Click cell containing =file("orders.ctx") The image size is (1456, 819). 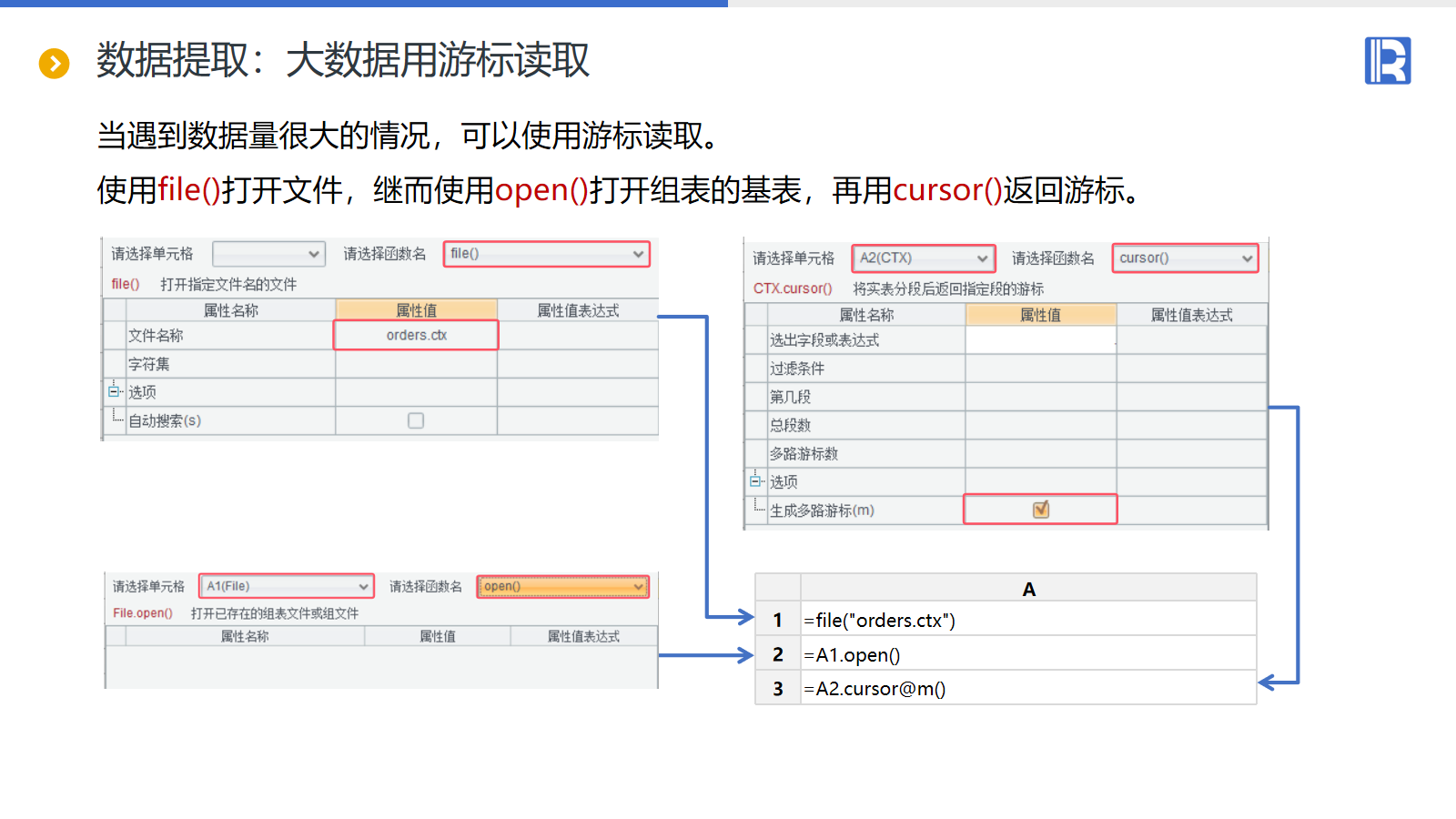click(x=1028, y=620)
